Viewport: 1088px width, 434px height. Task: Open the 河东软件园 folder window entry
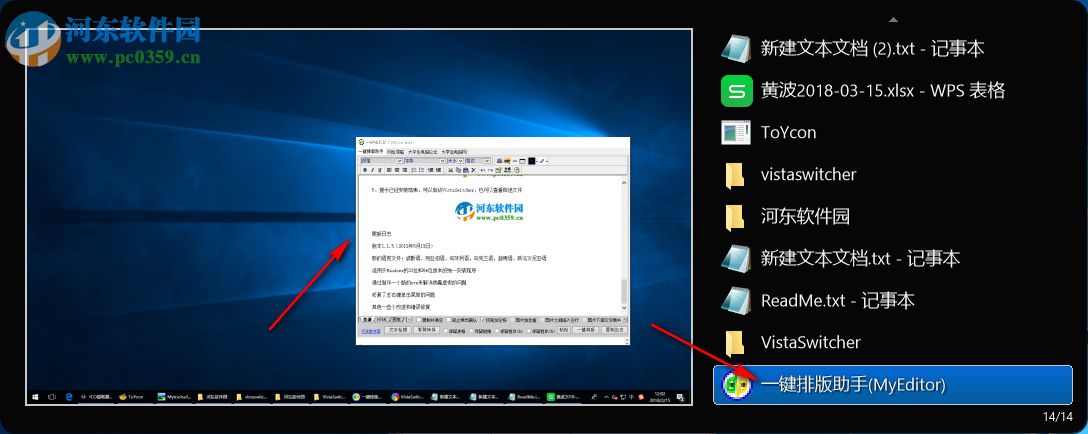pyautogui.click(x=892, y=216)
